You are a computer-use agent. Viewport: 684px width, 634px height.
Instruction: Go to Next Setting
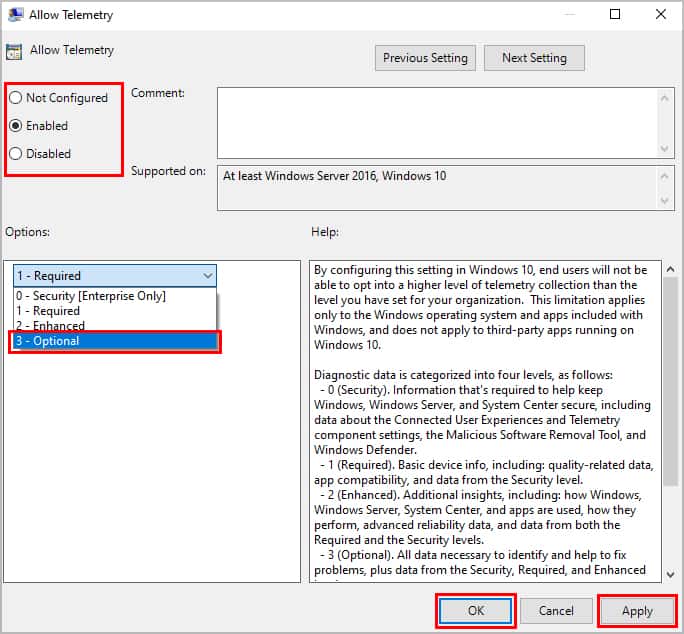(x=534, y=58)
